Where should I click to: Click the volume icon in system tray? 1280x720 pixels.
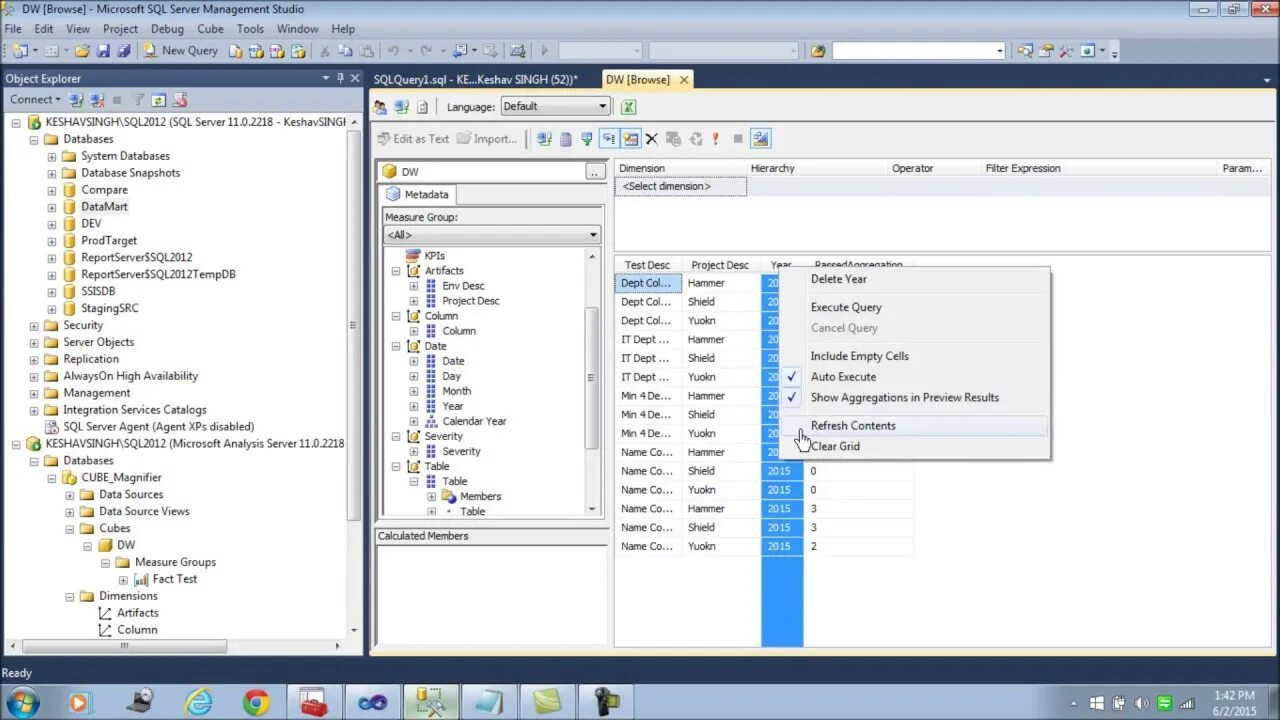[1139, 703]
